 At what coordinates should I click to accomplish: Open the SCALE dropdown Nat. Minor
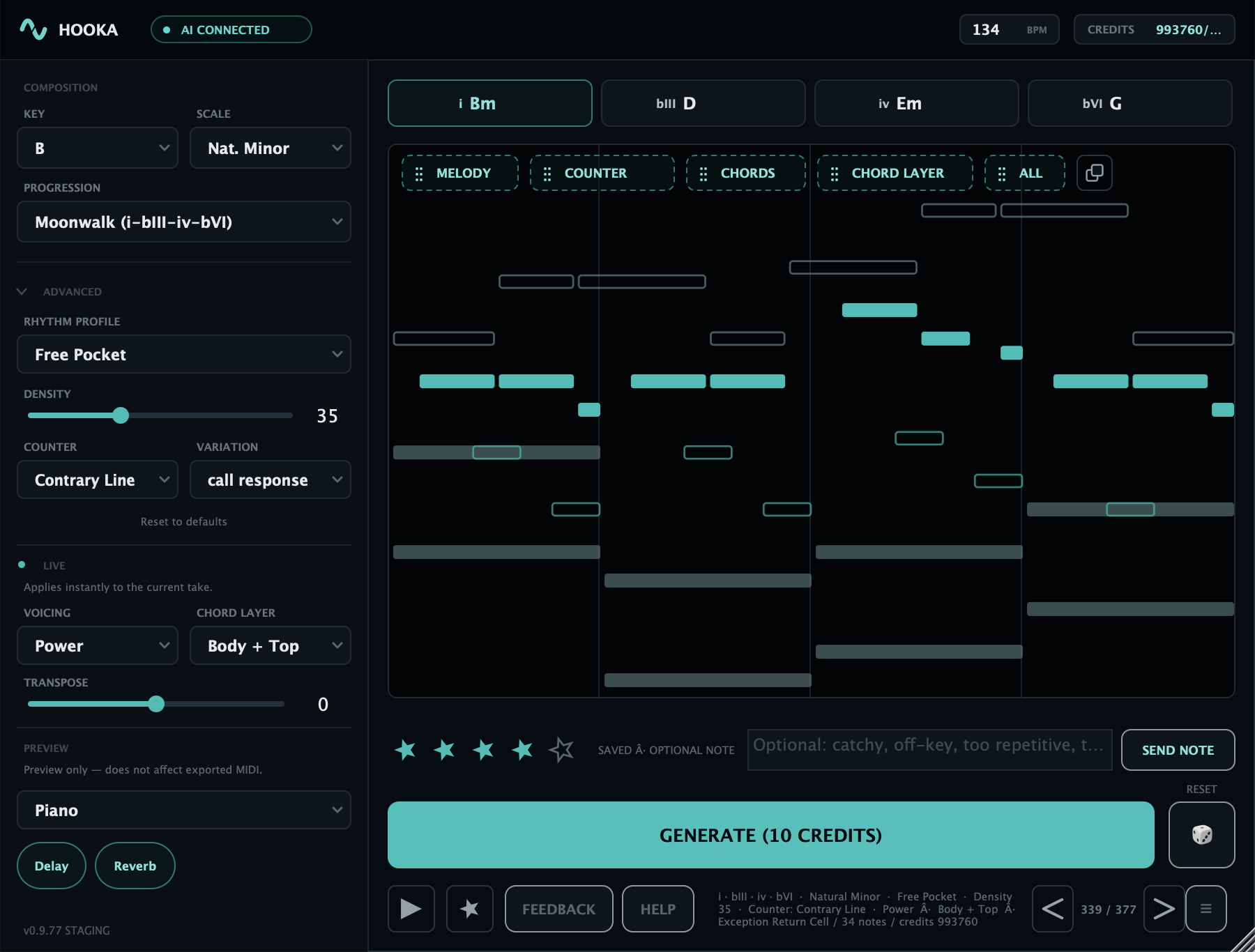pos(271,148)
